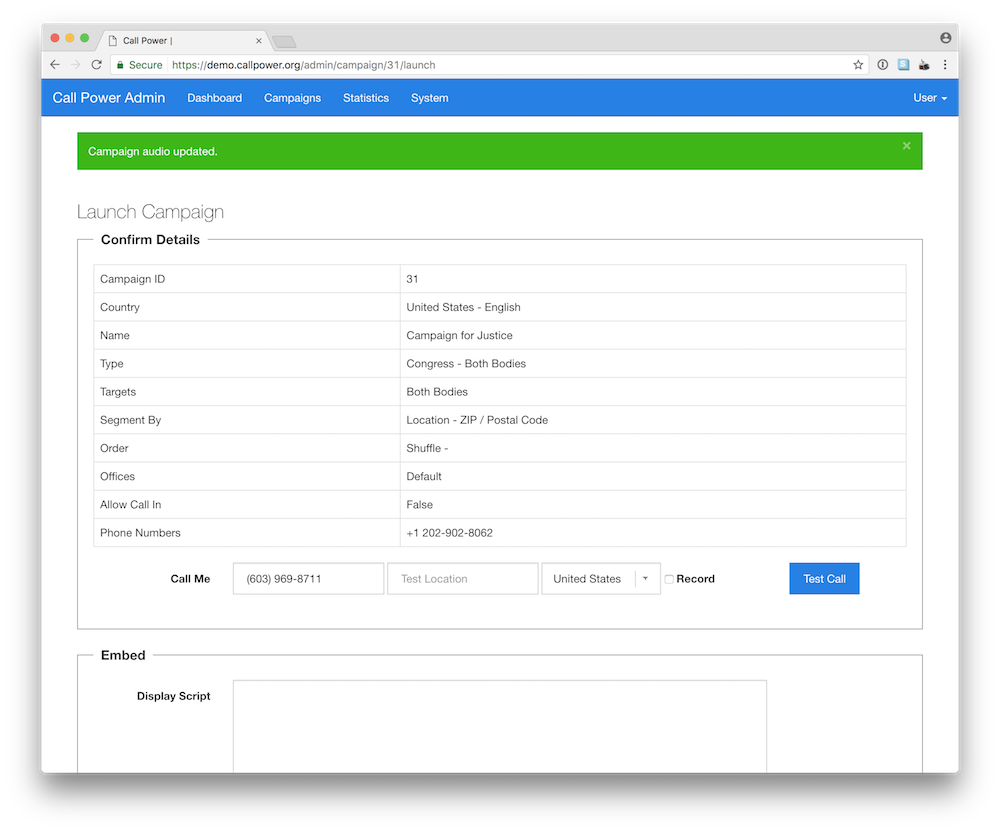
Task: Dismiss the Campaign audio updated alert
Action: (x=906, y=146)
